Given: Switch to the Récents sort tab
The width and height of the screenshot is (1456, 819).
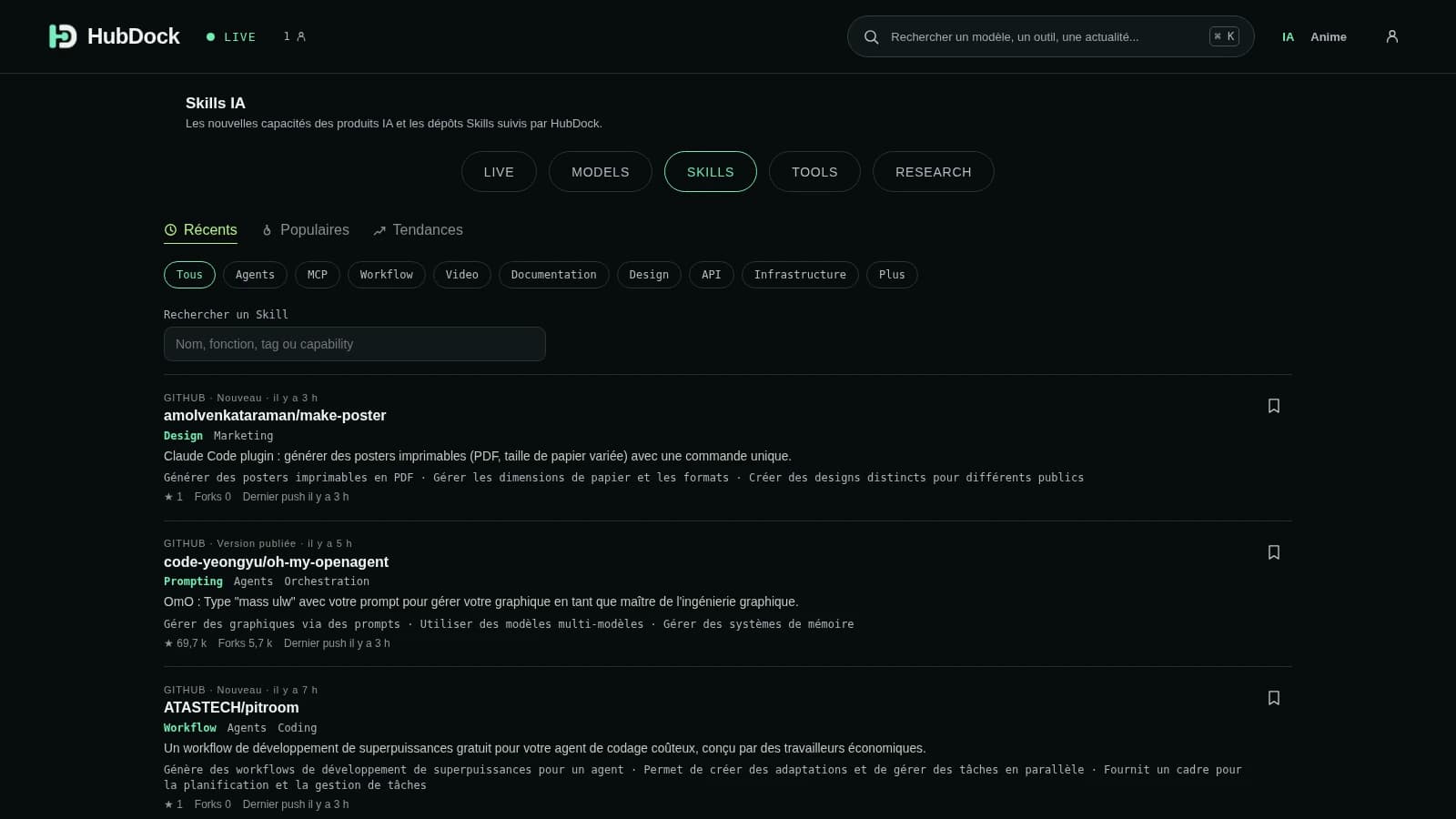Looking at the screenshot, I should click(x=200, y=230).
